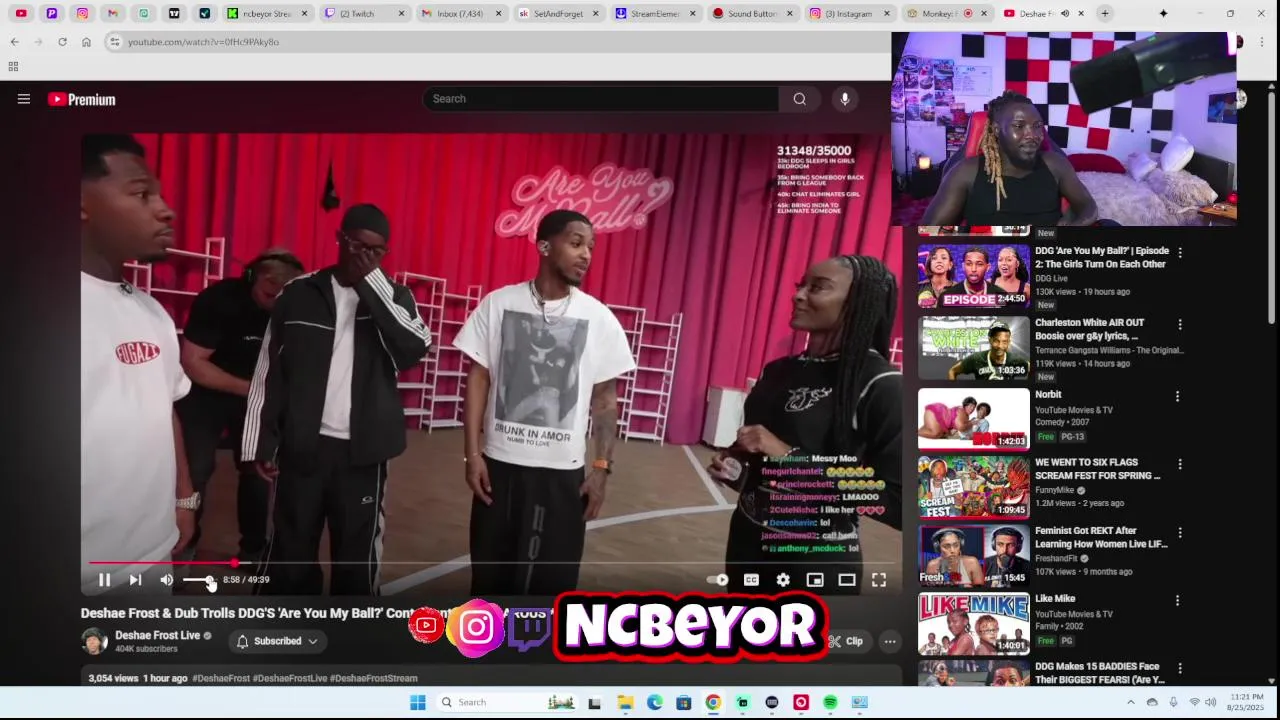This screenshot has width=1280, height=720.
Task: Click the Deshae Frost channel avatar
Action: click(94, 641)
